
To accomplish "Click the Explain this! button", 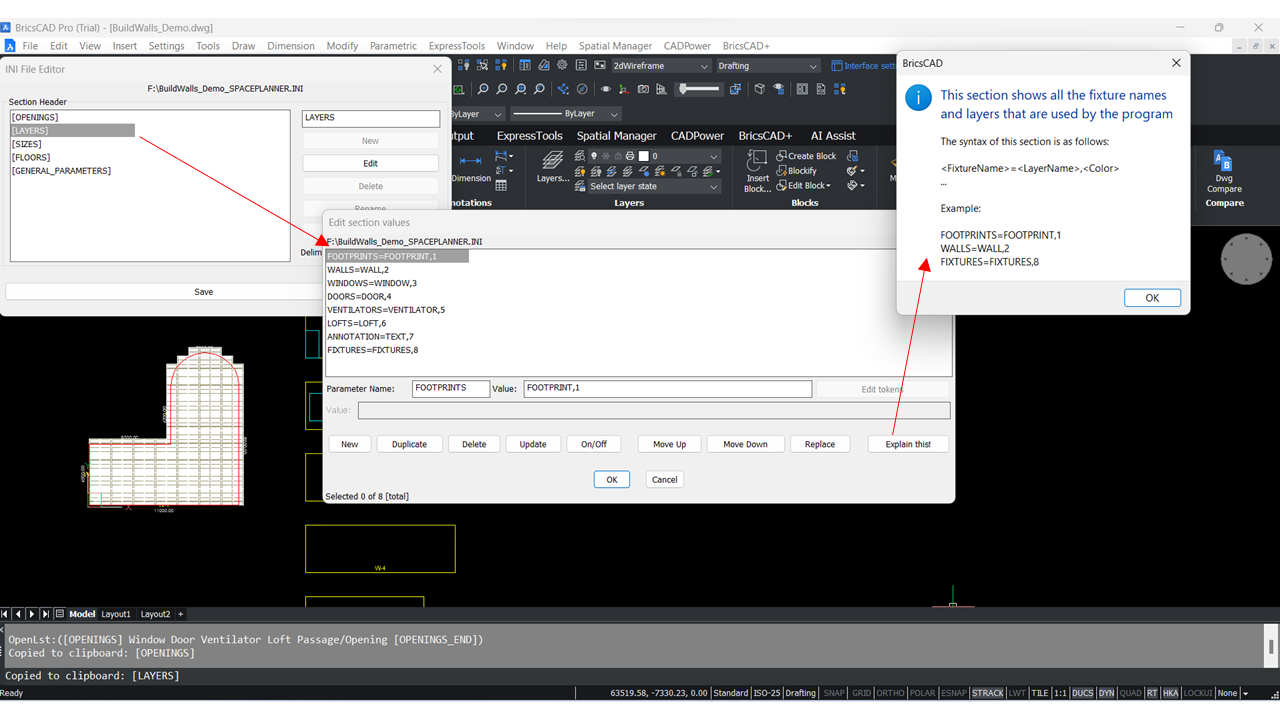I will click(x=907, y=443).
